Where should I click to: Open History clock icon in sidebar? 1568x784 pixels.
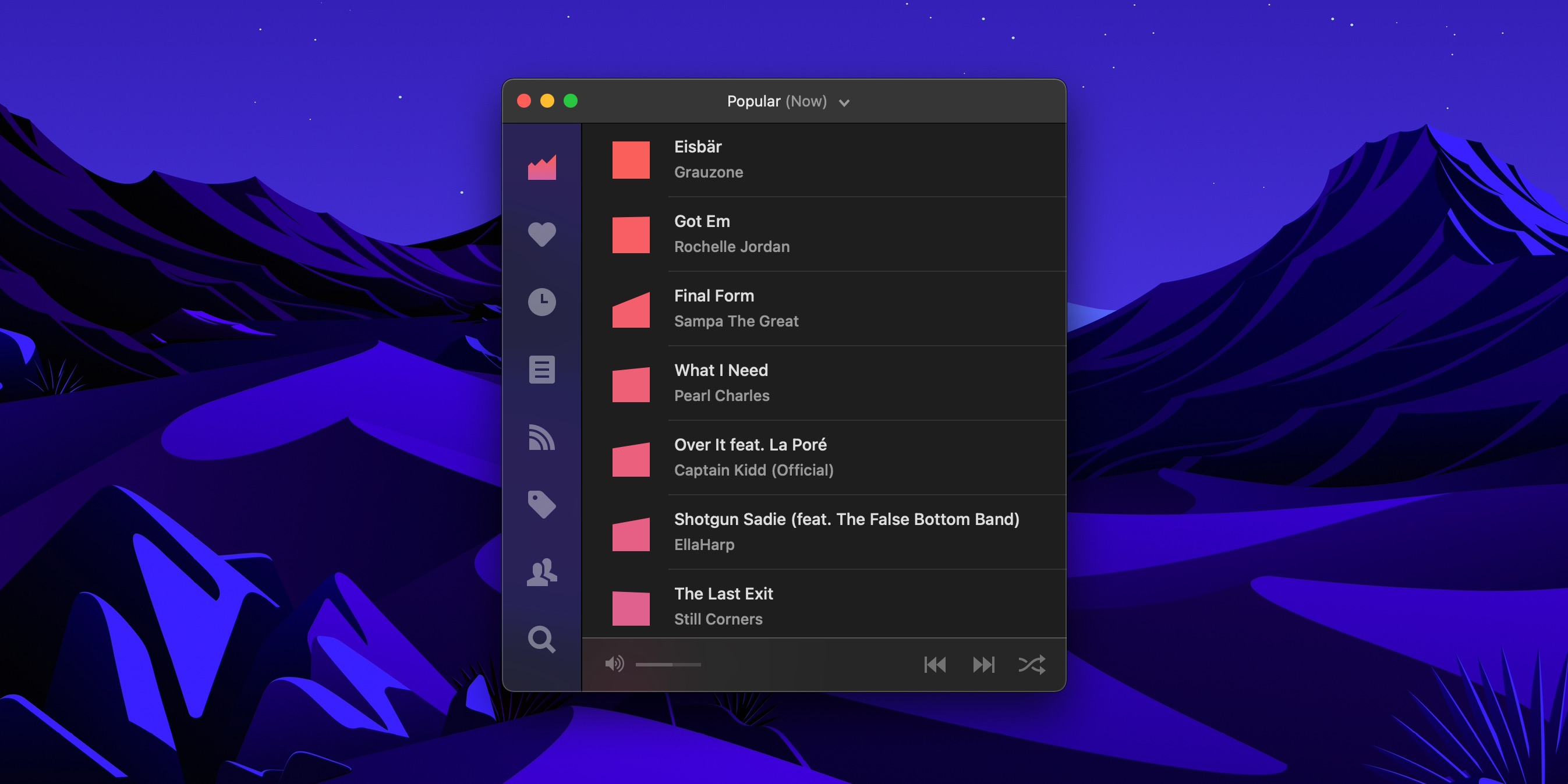tap(541, 302)
